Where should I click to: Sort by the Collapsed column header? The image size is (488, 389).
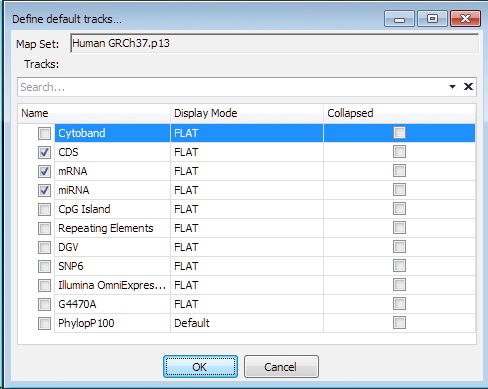tap(399, 113)
